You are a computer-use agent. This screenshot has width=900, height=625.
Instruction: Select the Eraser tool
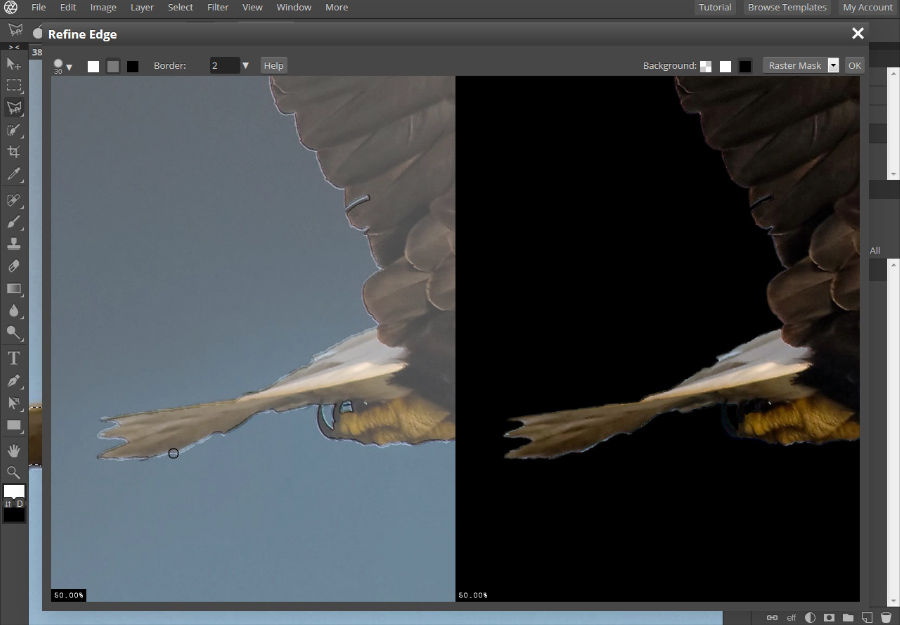coord(14,266)
